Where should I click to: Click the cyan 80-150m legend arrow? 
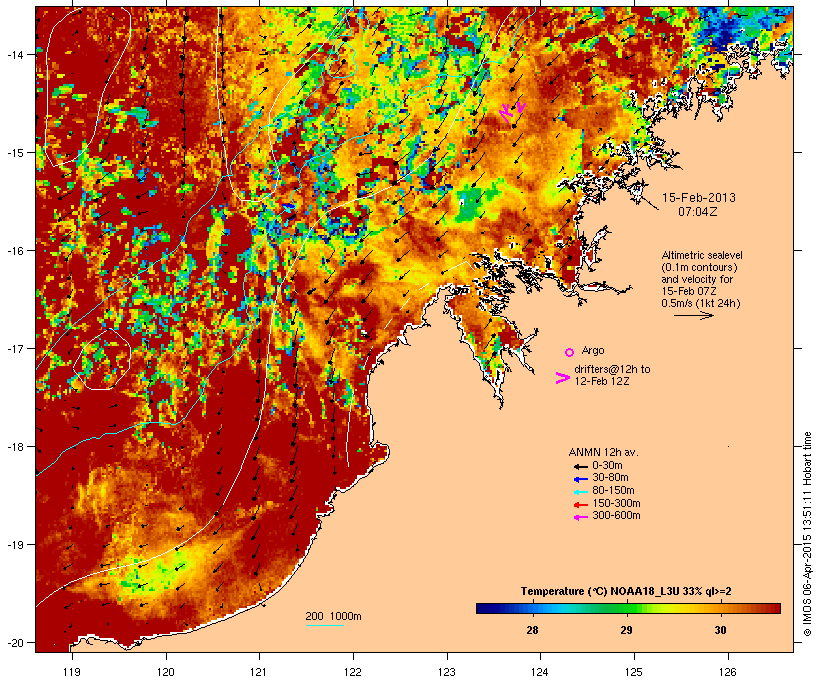pos(580,492)
